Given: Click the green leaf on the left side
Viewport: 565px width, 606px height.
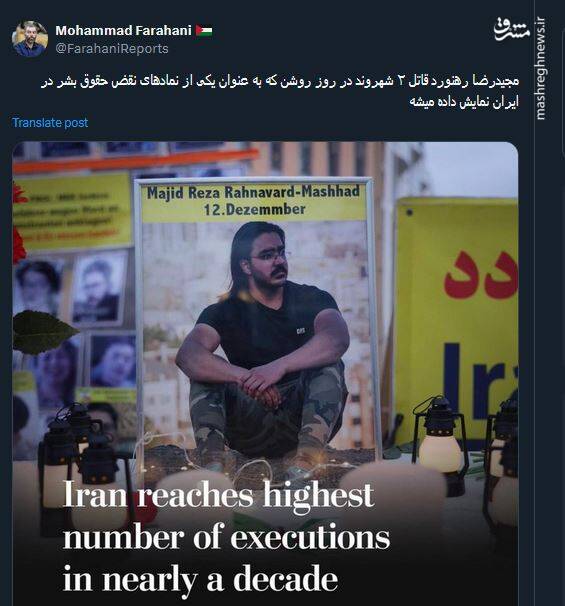Looking at the screenshot, I should [x=43, y=332].
